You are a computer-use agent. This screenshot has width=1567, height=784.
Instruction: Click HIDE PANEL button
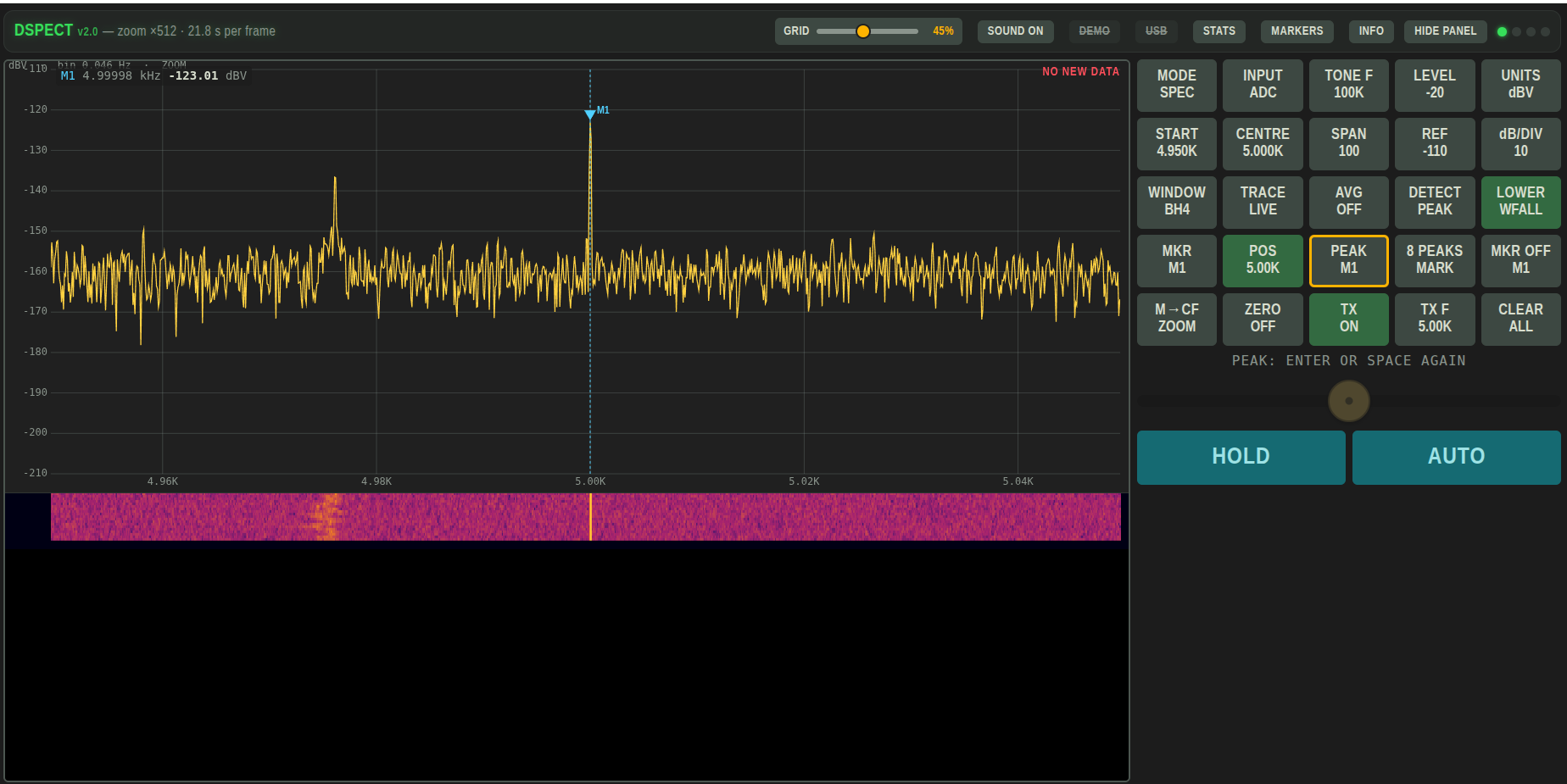1445,31
